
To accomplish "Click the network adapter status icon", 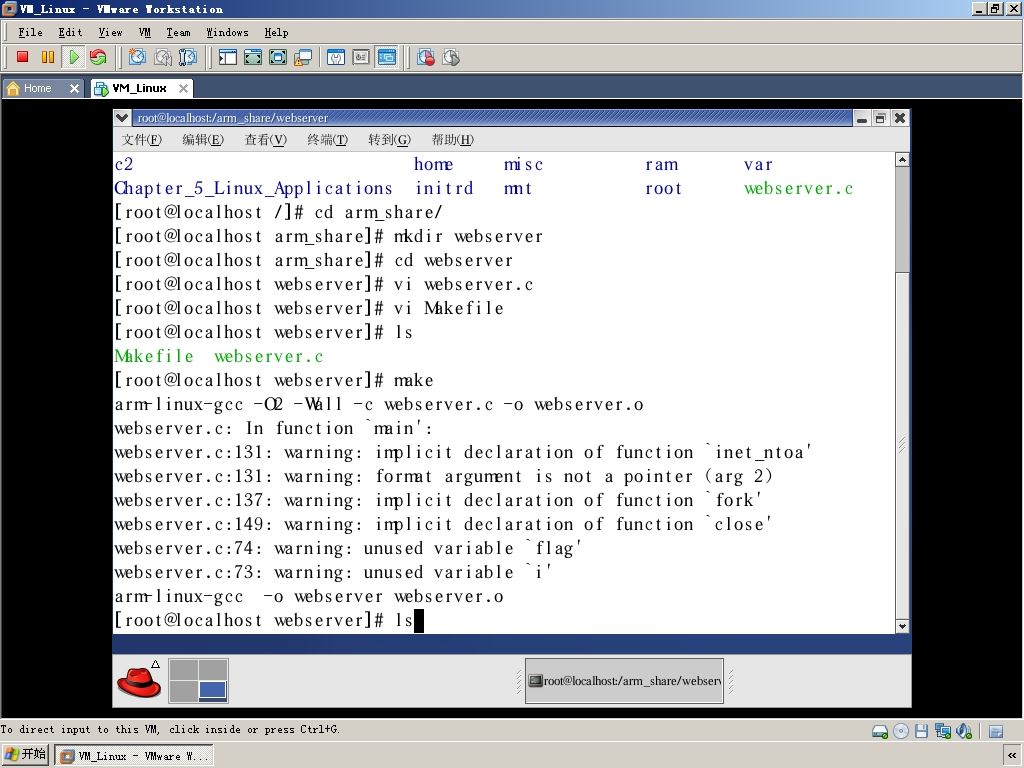I will tap(942, 731).
